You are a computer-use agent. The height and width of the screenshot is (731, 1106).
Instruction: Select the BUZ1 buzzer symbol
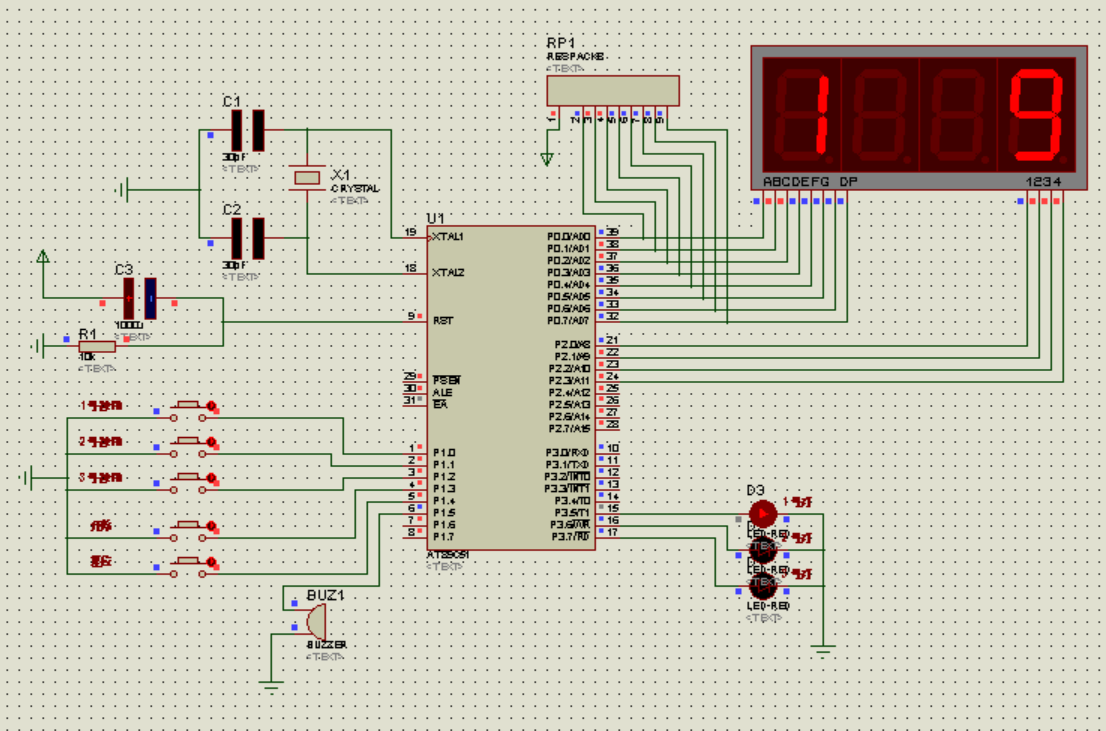(315, 622)
